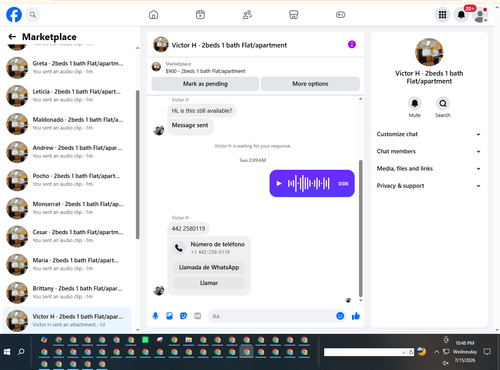The image size is (500, 370).
Task: Open the Windows notification center icon
Action: [487, 351]
